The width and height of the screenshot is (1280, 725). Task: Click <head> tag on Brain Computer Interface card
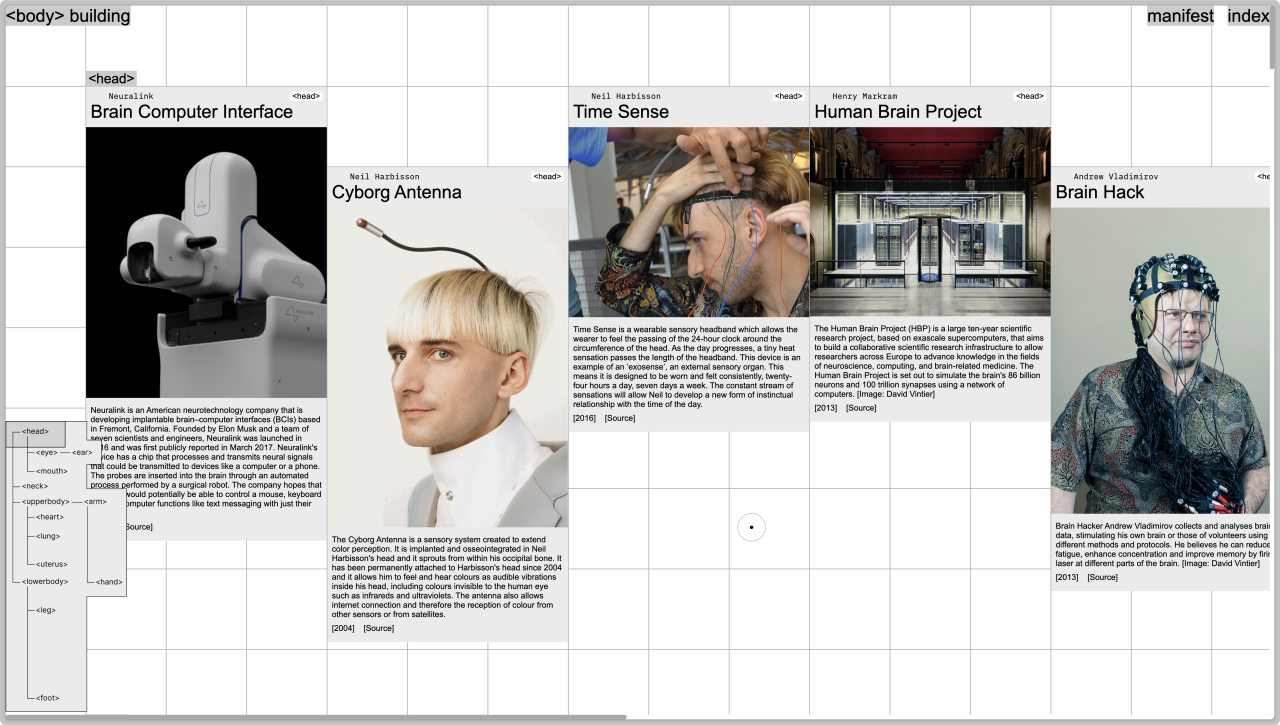[x=306, y=96]
